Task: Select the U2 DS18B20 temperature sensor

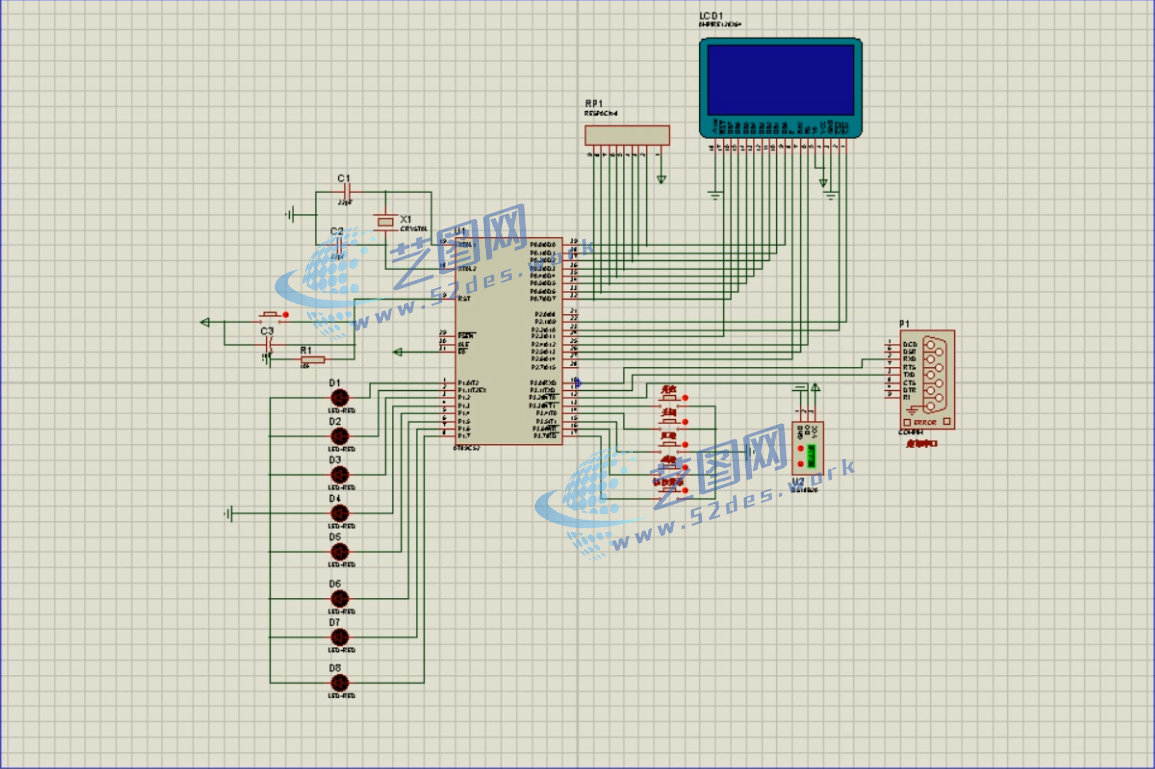Action: [807, 449]
